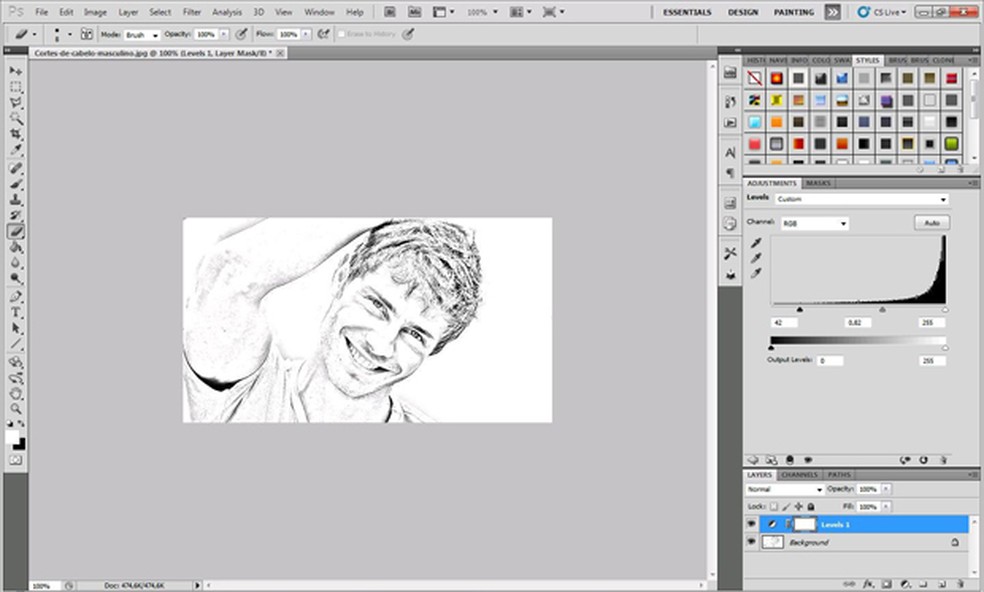Open the layer blend mode Normal dropdown
Image resolution: width=984 pixels, height=592 pixels.
(785, 490)
